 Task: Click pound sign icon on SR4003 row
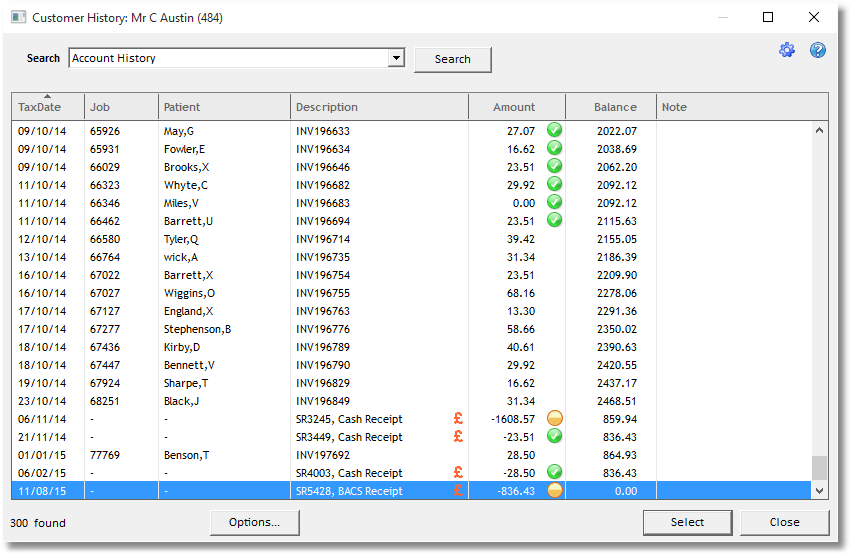click(x=458, y=472)
